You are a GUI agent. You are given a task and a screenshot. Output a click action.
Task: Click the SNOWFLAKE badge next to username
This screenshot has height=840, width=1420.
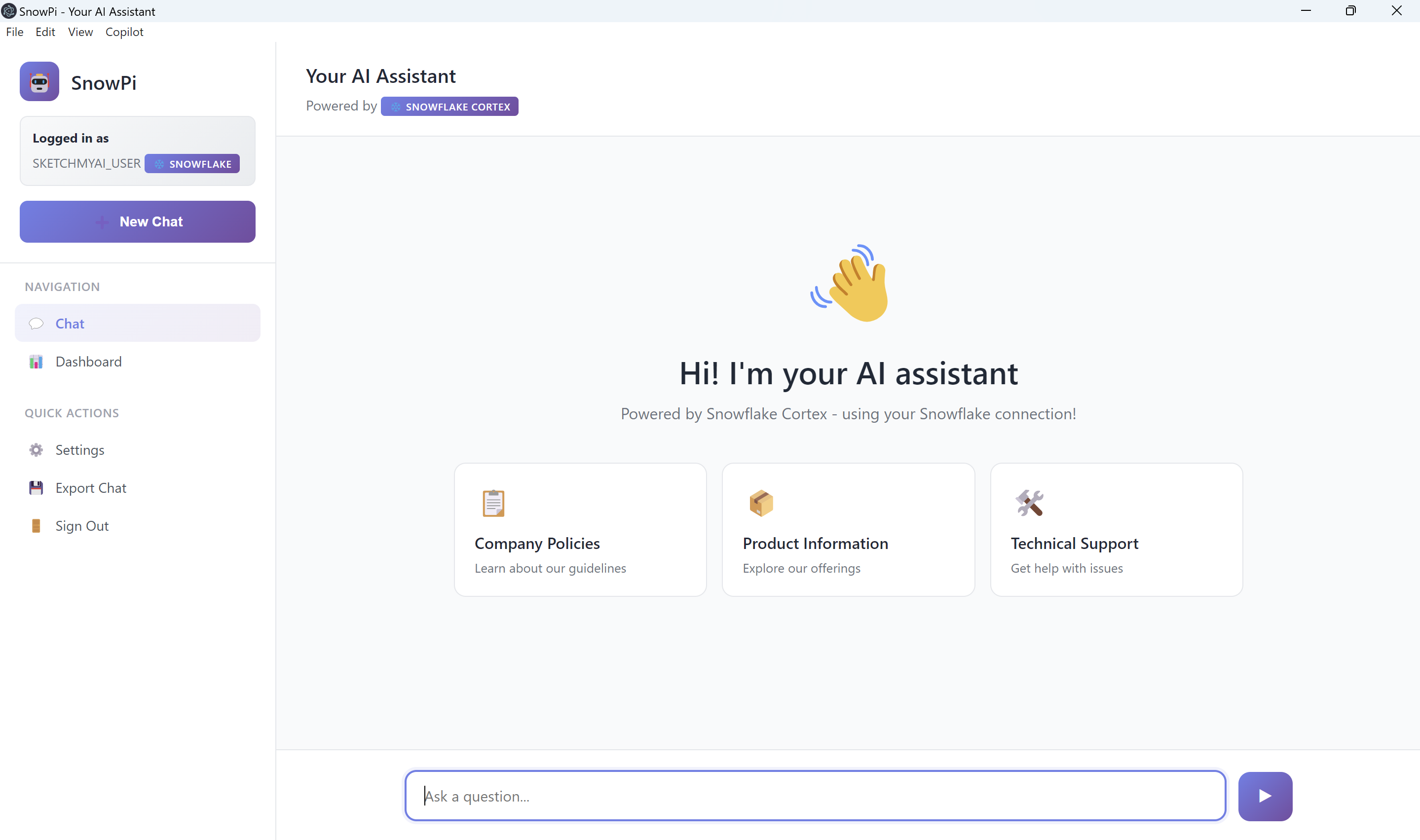(192, 164)
